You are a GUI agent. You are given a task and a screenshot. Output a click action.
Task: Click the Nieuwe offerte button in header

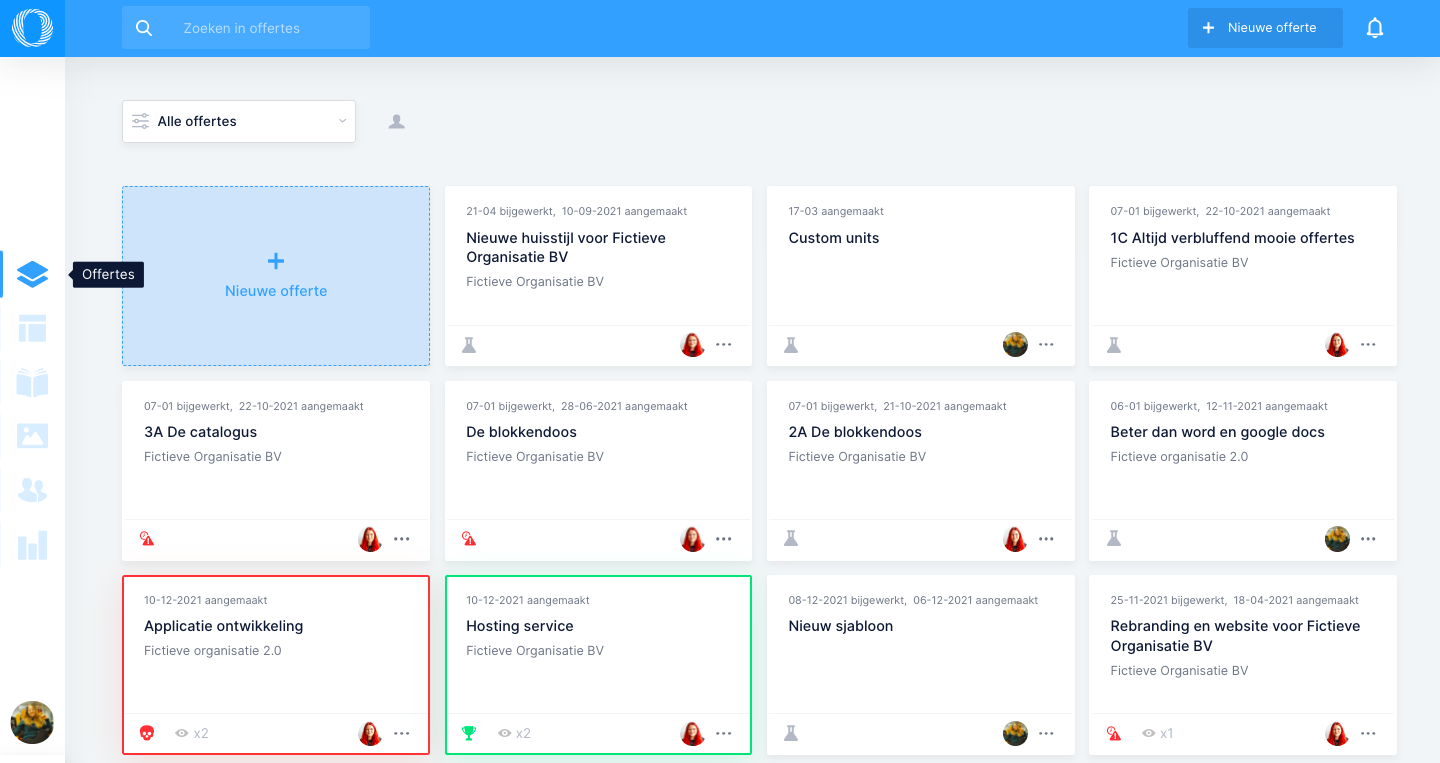pyautogui.click(x=1265, y=28)
